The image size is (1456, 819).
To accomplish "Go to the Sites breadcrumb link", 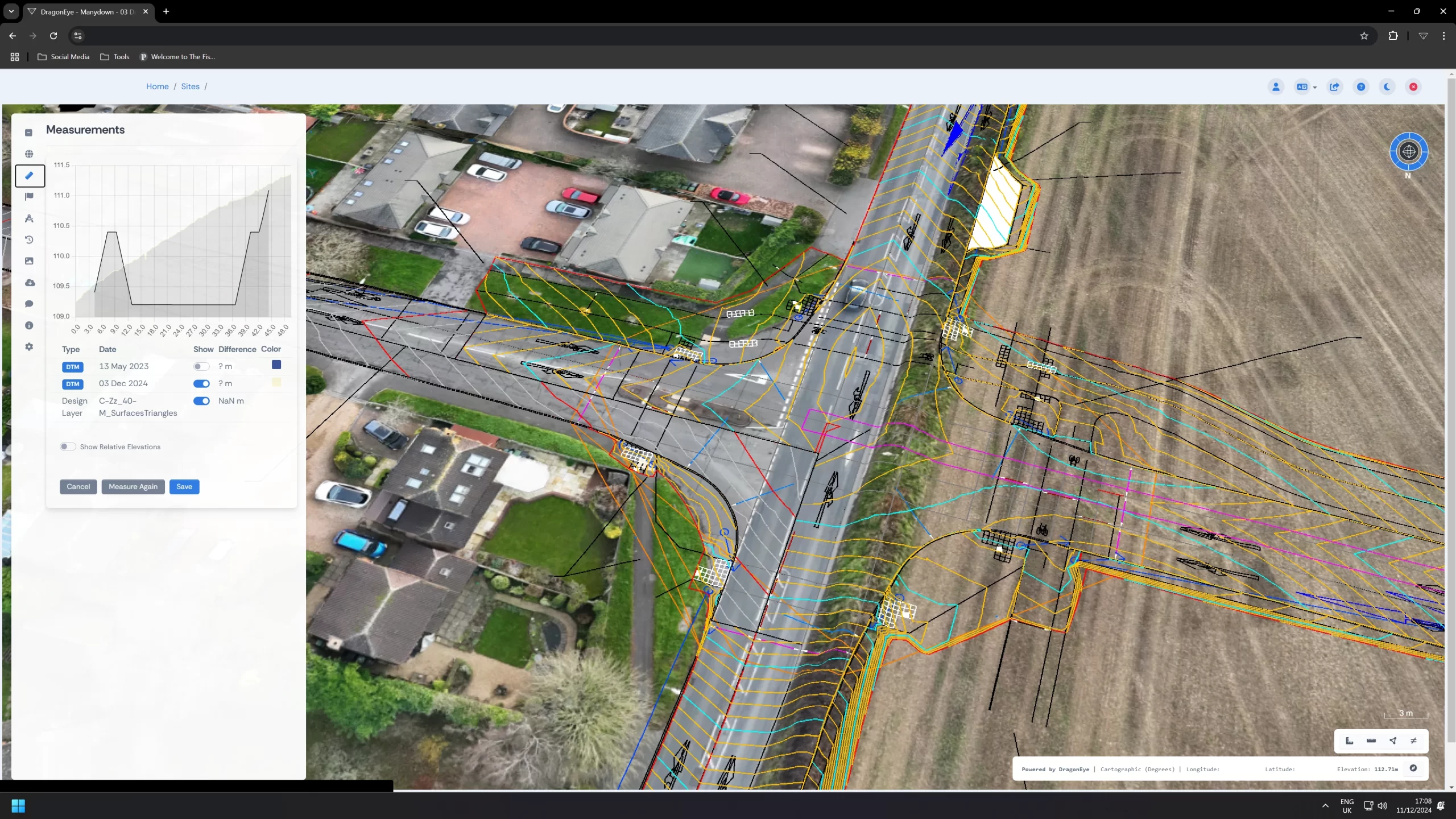I will tap(190, 86).
